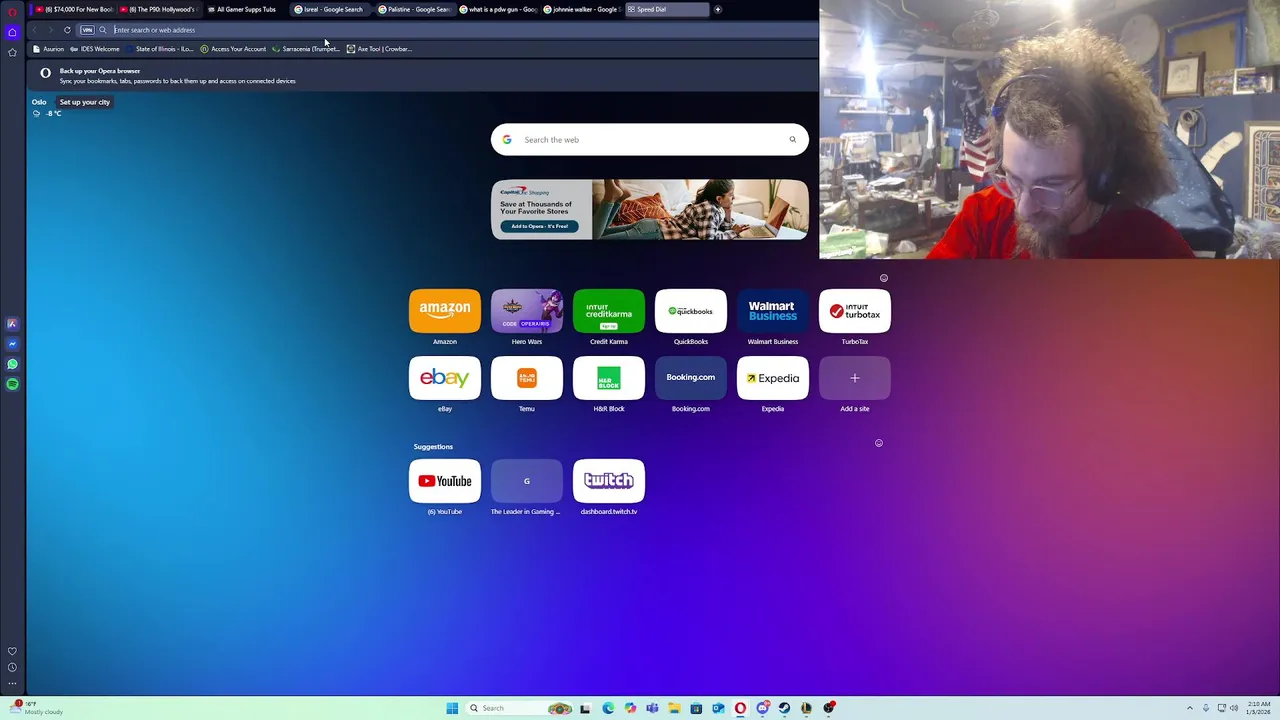Open the Credit Karma speed dial tile
Screen dimensions: 1280x720
click(609, 311)
